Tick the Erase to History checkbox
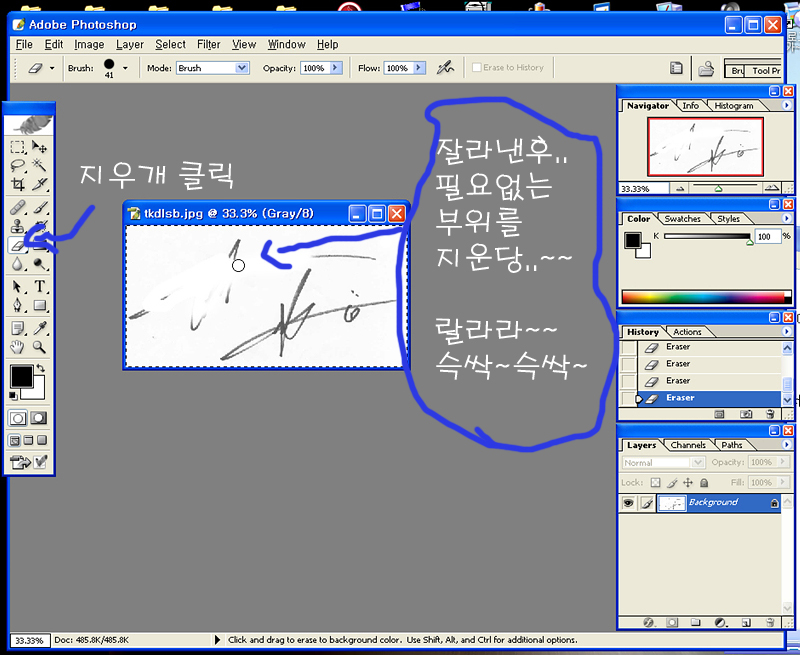 [477, 68]
